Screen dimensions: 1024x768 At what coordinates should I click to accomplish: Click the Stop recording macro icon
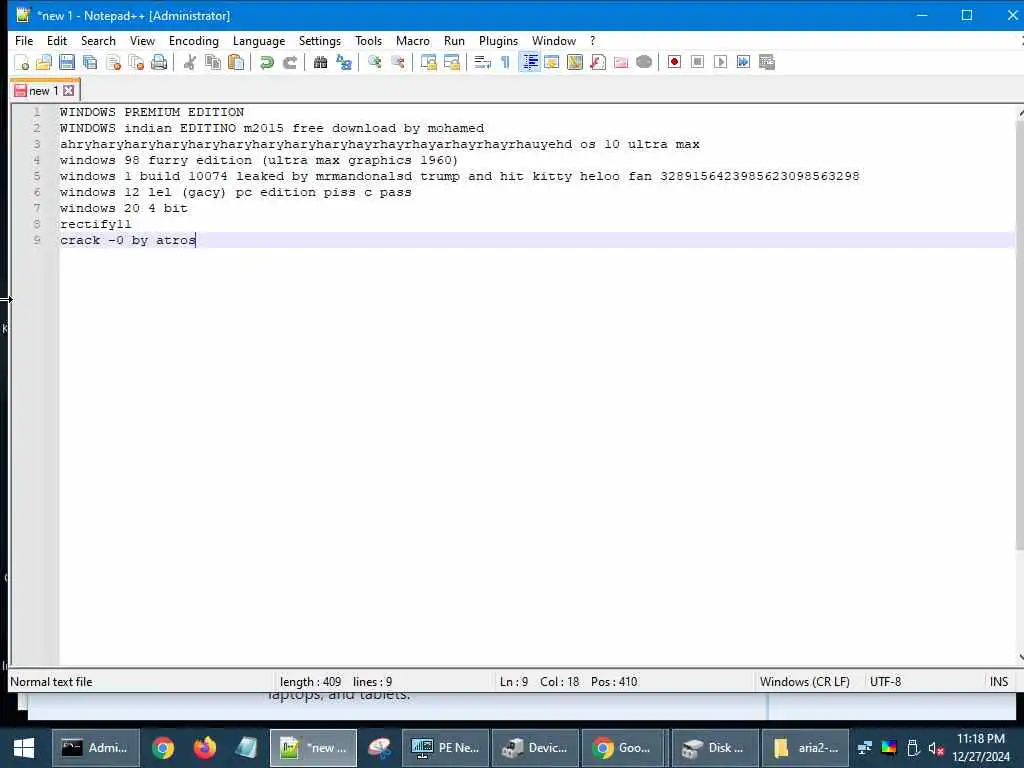point(697,62)
